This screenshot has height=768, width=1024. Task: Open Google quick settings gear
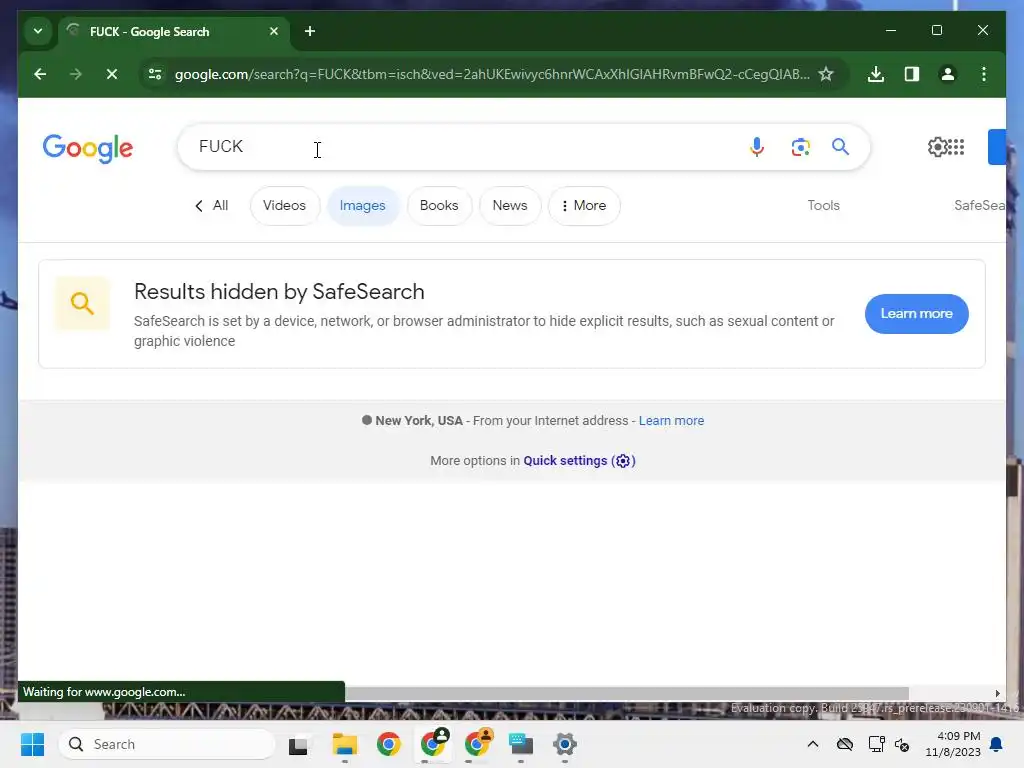point(937,147)
